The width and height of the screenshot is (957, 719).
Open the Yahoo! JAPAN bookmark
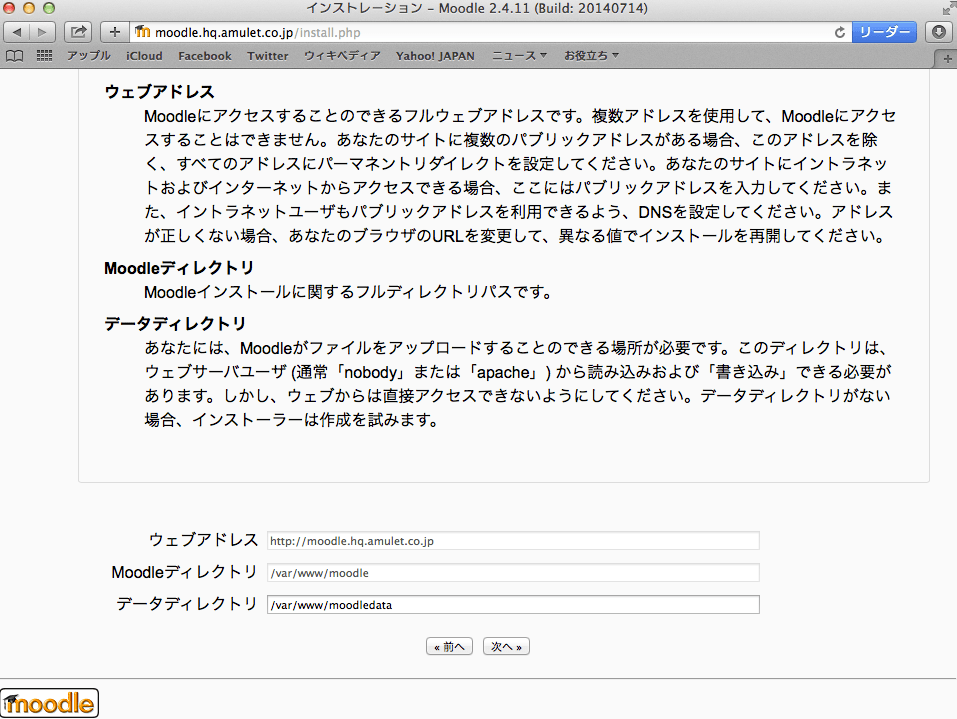[435, 56]
